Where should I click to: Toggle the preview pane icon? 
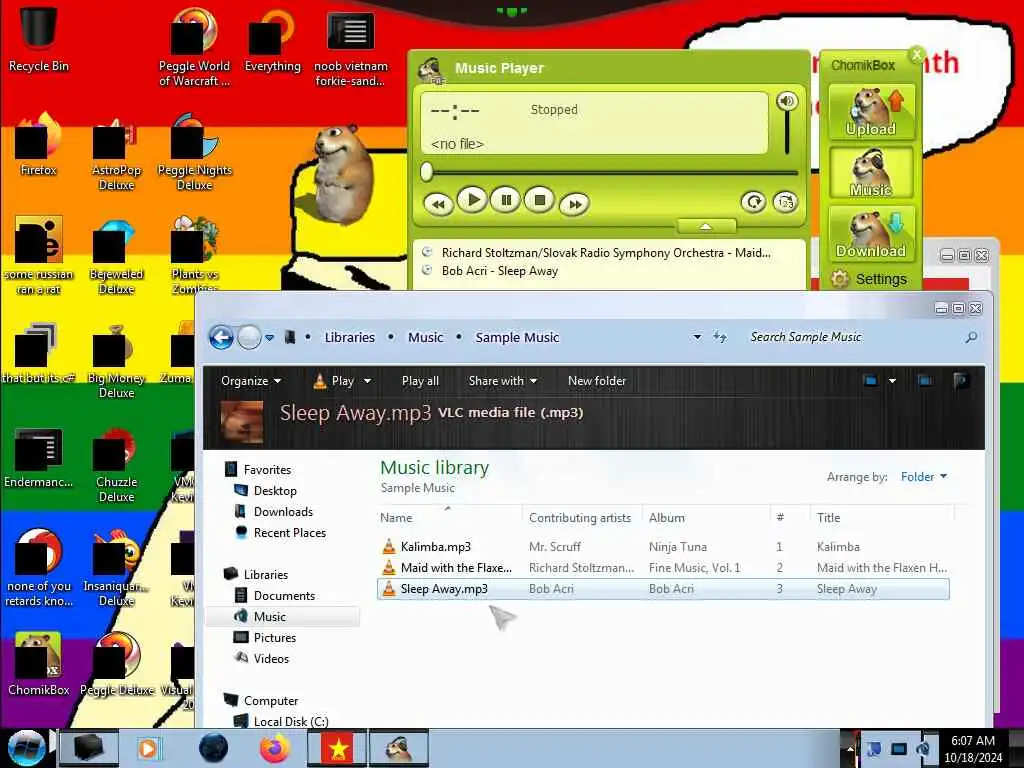click(x=925, y=380)
